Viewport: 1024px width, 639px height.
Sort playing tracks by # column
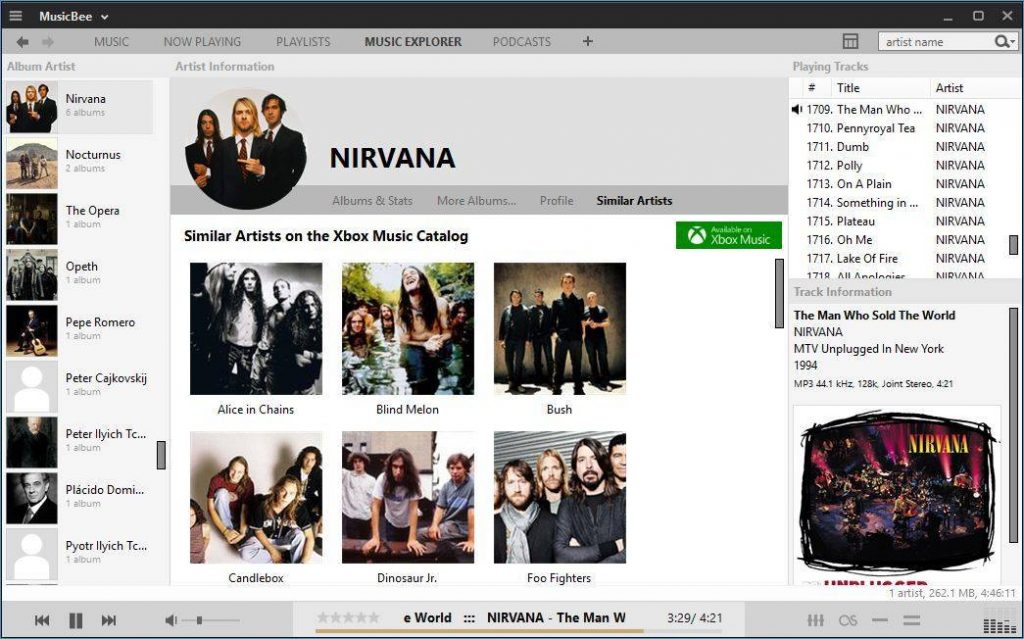(x=811, y=88)
